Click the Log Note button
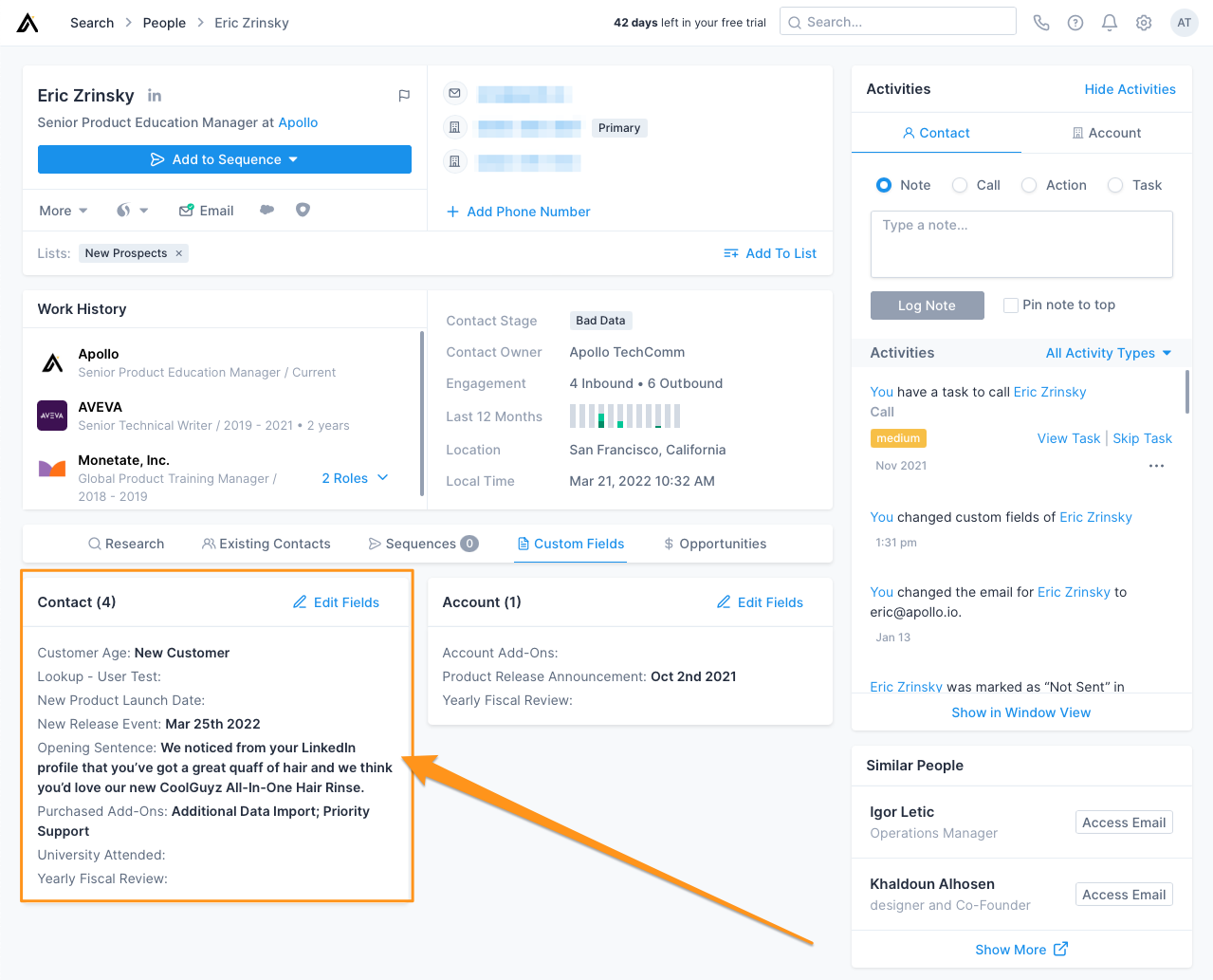The width and height of the screenshot is (1213, 980). click(927, 305)
